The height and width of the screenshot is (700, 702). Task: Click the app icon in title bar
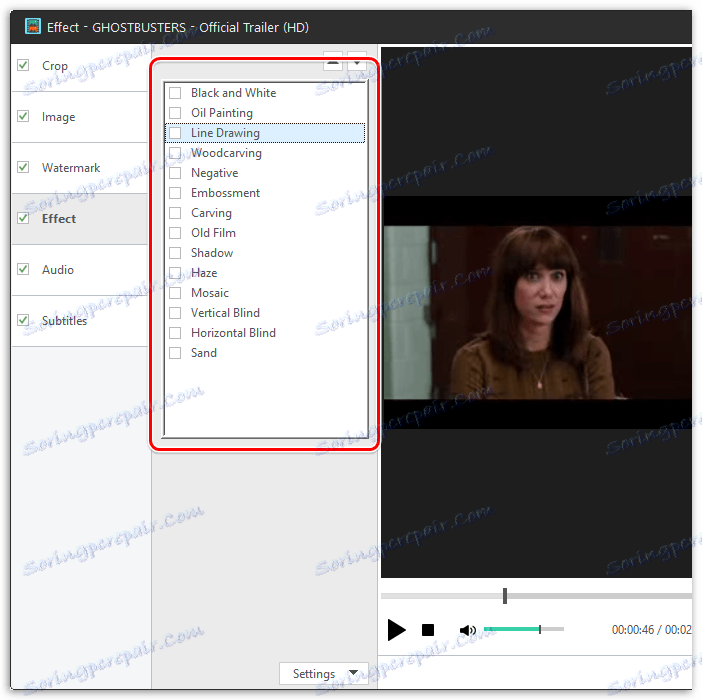pos(33,26)
